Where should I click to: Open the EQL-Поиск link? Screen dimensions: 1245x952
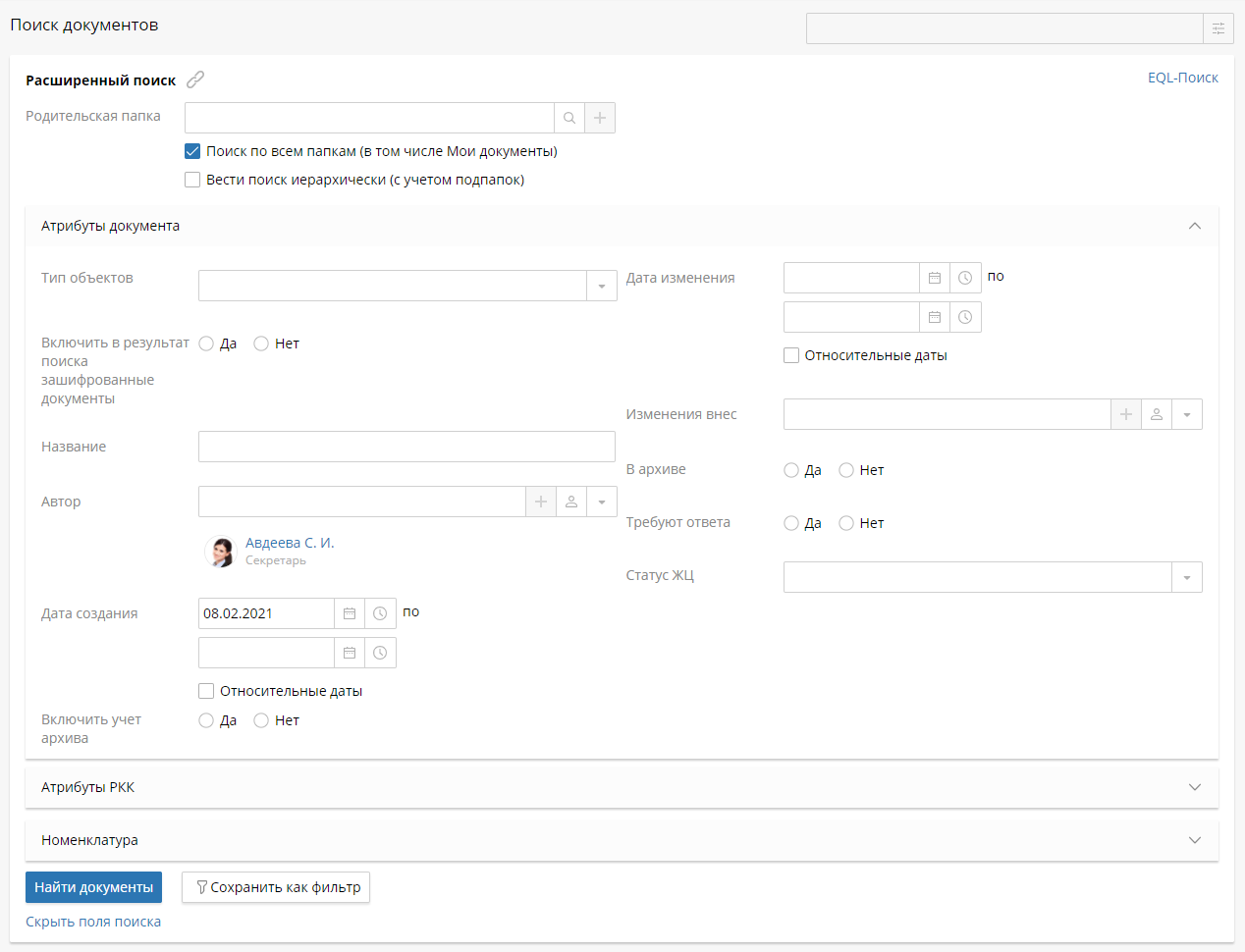pyautogui.click(x=1182, y=78)
